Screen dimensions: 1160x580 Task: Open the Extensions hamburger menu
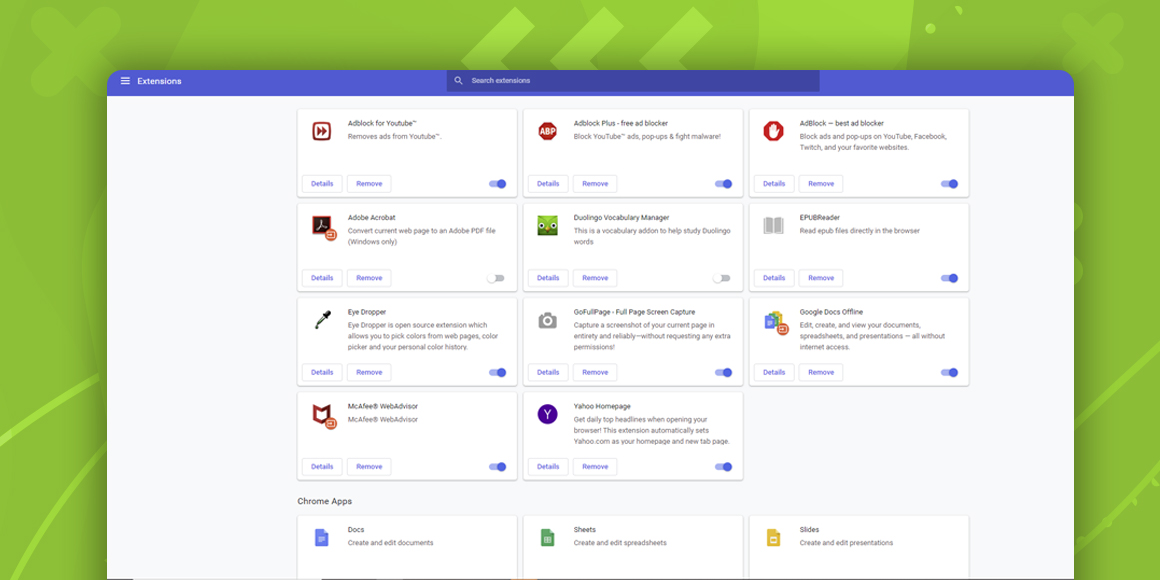125,81
